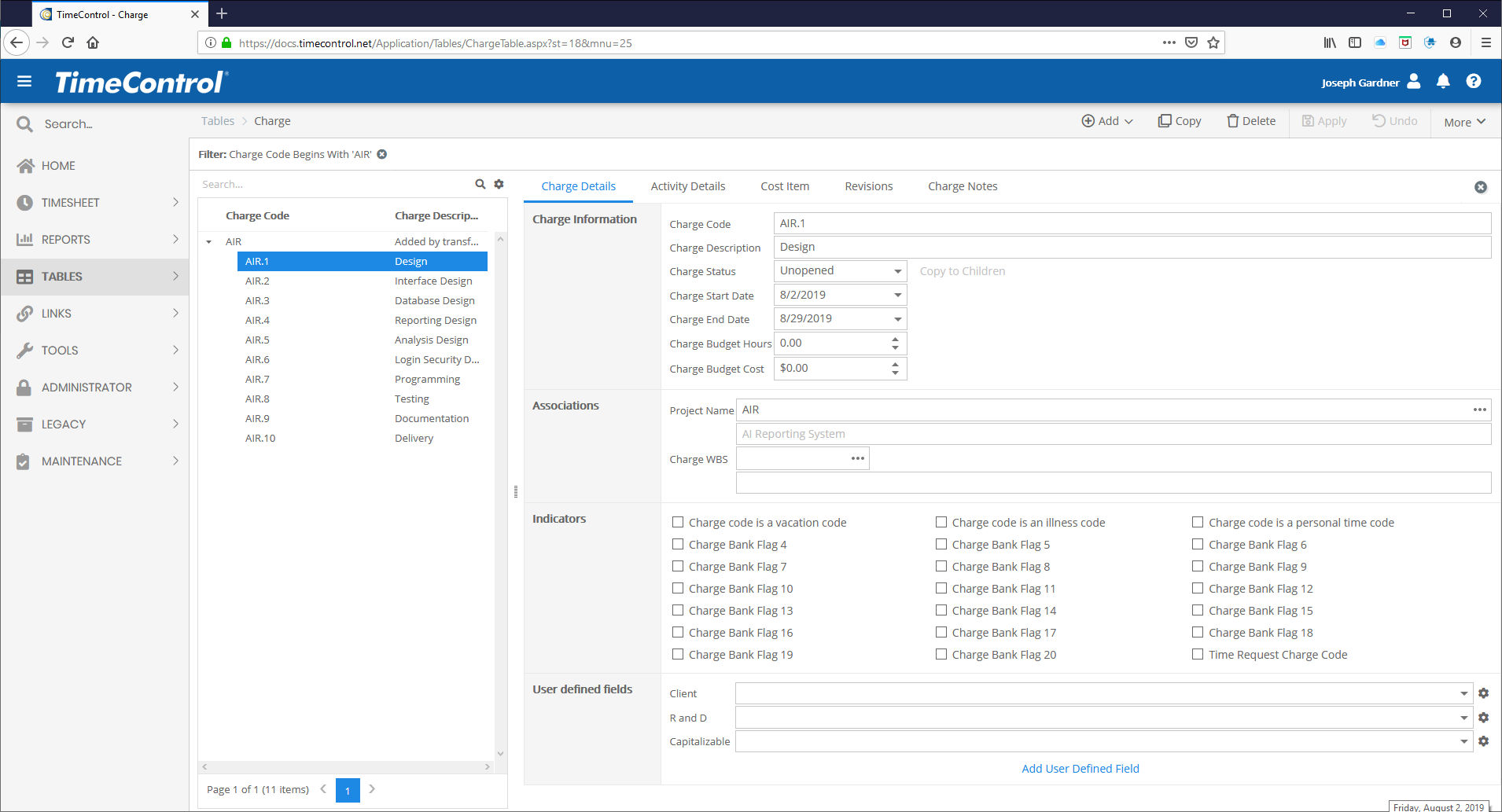Viewport: 1502px width, 812px height.
Task: Open the Charge Notes tab
Action: tap(962, 186)
